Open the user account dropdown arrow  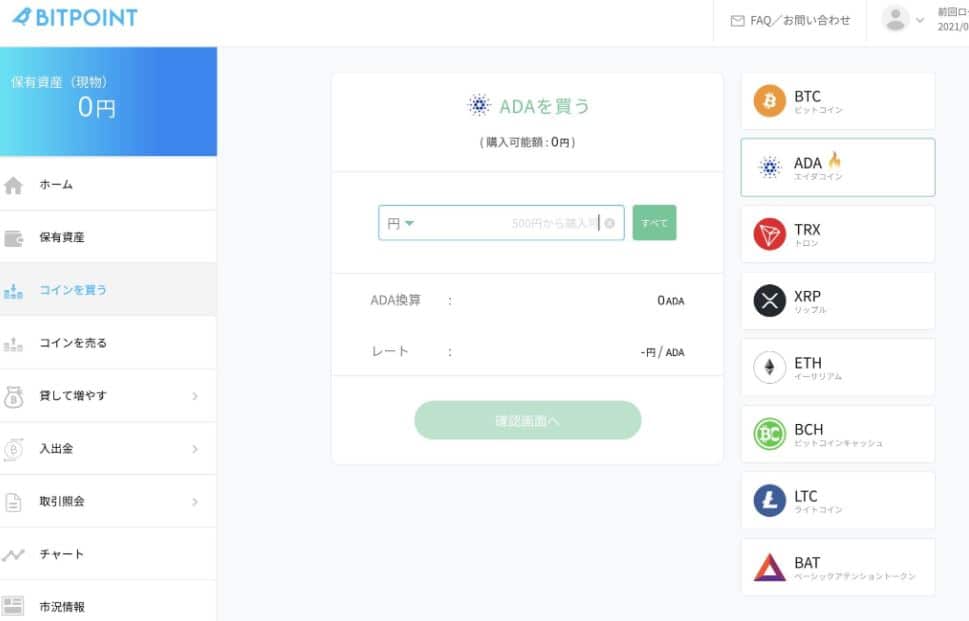coord(920,20)
